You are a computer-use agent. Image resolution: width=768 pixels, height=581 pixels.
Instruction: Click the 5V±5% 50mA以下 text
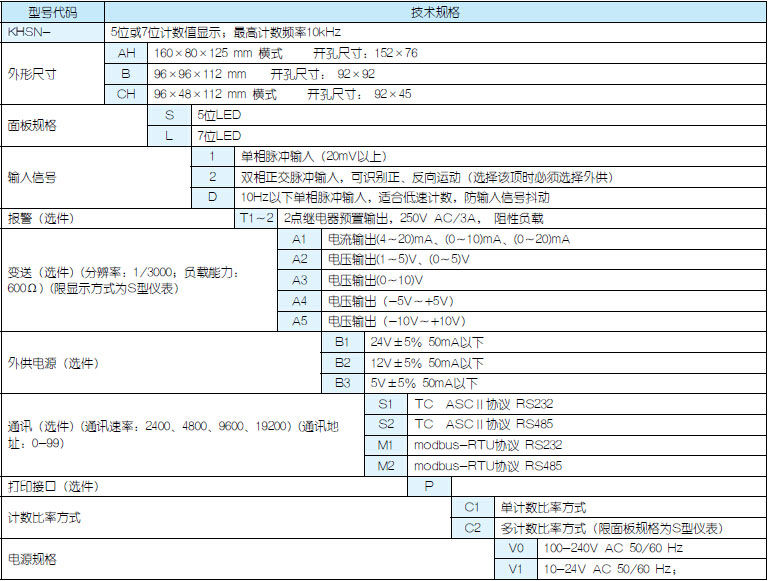click(424, 383)
